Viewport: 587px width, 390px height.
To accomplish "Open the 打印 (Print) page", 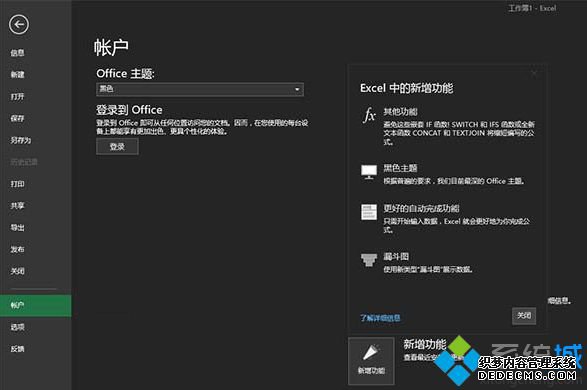I will 17,184.
